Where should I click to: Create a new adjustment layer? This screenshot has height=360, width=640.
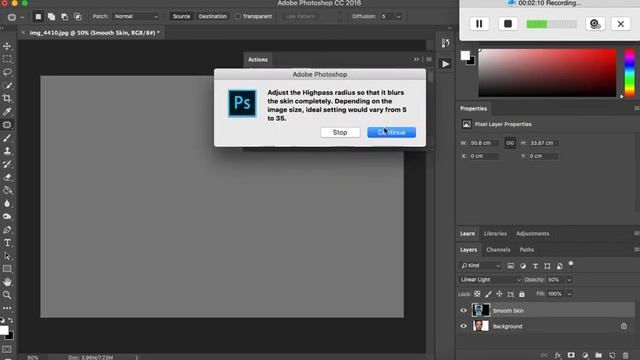[x=585, y=356]
